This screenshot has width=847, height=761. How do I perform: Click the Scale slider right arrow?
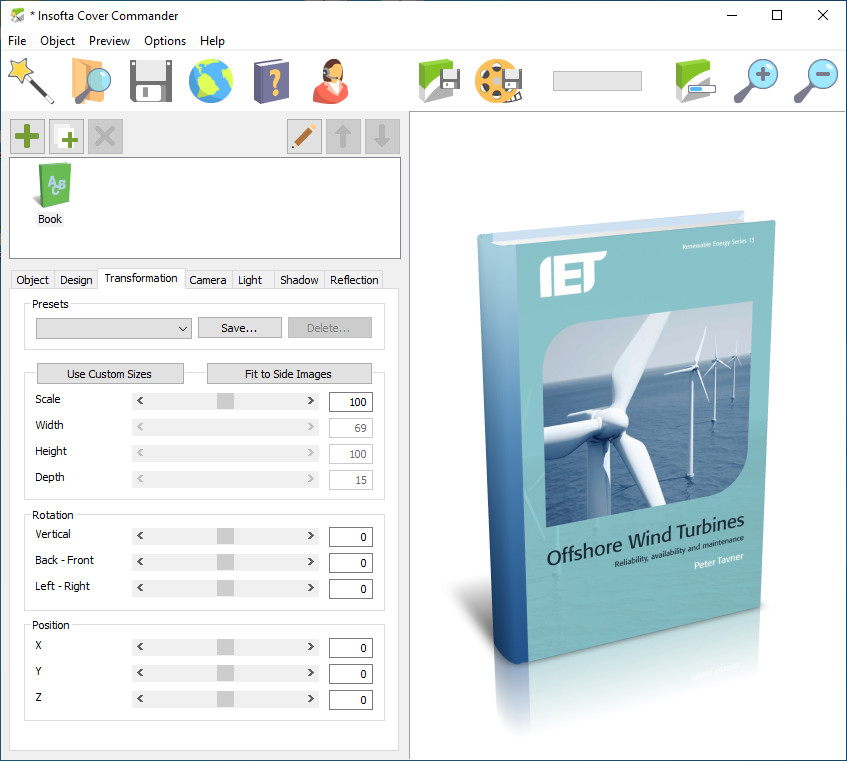pyautogui.click(x=311, y=401)
